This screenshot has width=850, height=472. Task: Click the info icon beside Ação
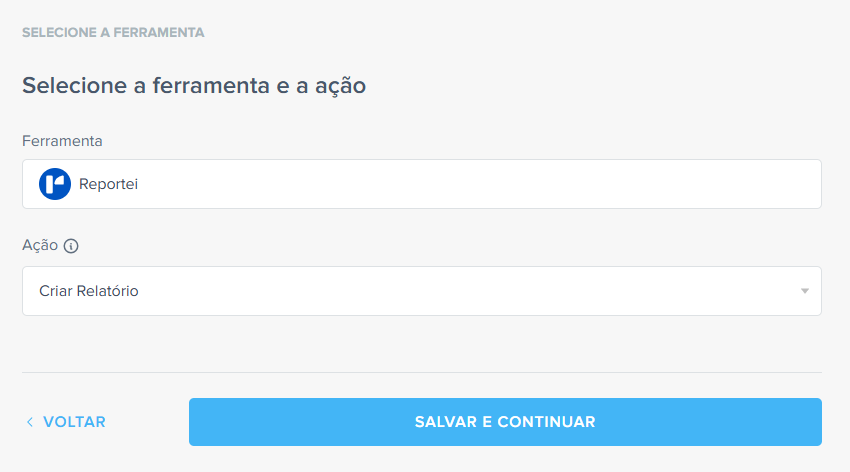[x=71, y=245]
